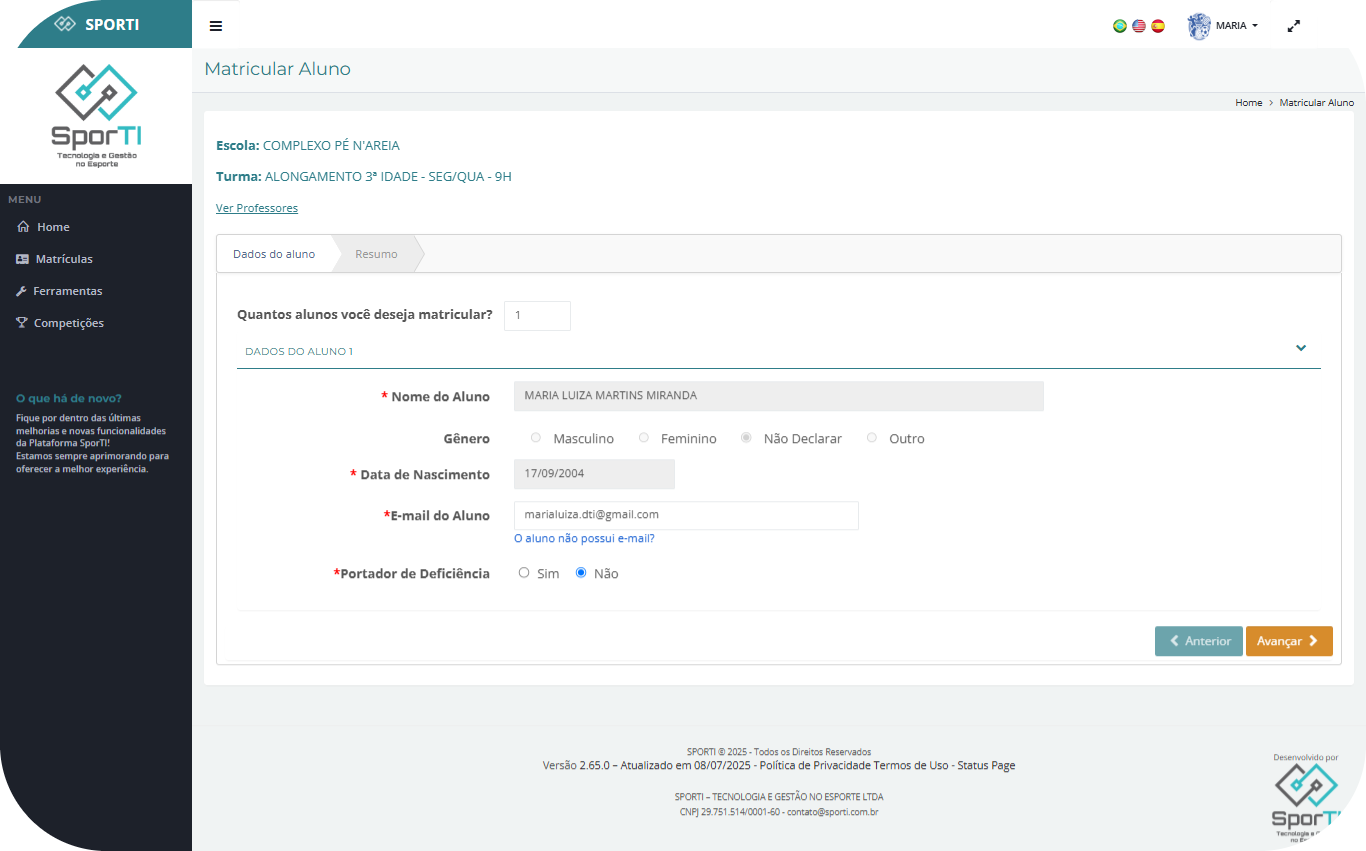This screenshot has height=851, width=1366.
Task: Collapse the Dados do Aluno 1 section
Action: tap(1301, 348)
